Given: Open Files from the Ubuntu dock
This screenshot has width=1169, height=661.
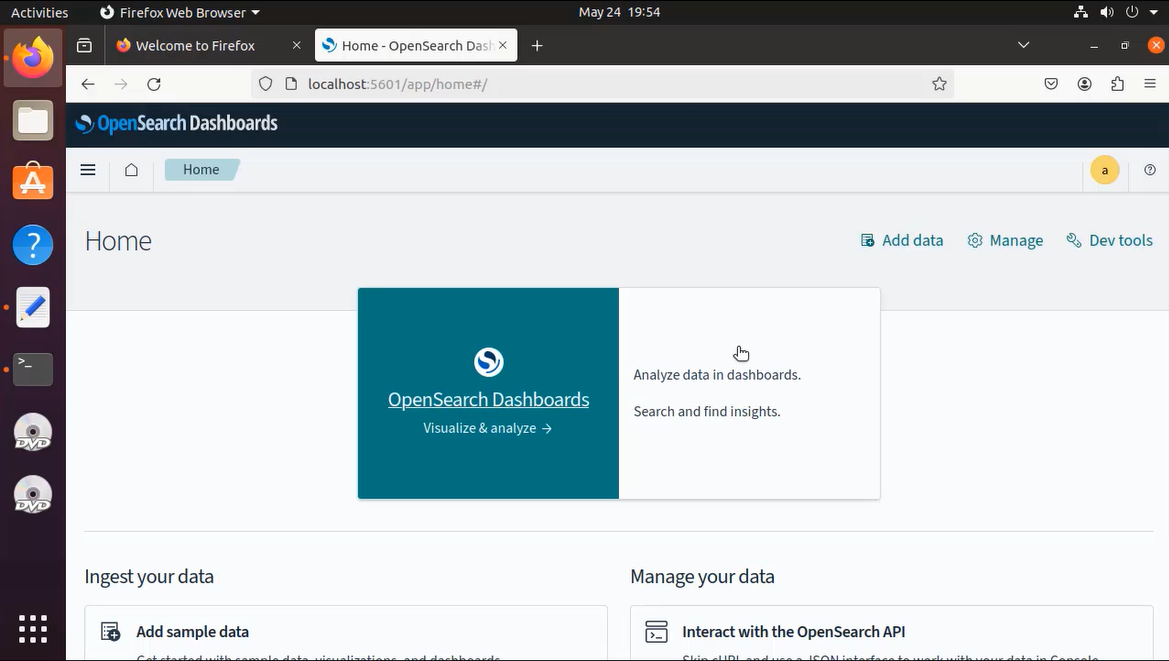Looking at the screenshot, I should (33, 120).
